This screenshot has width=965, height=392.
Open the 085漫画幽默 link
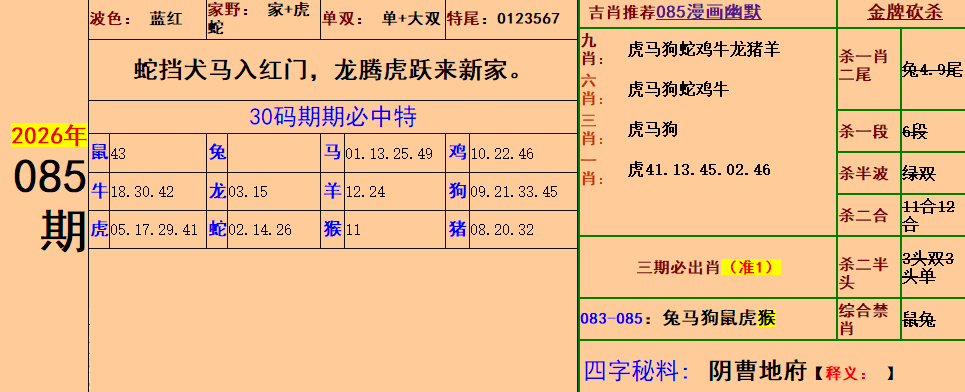(x=709, y=12)
